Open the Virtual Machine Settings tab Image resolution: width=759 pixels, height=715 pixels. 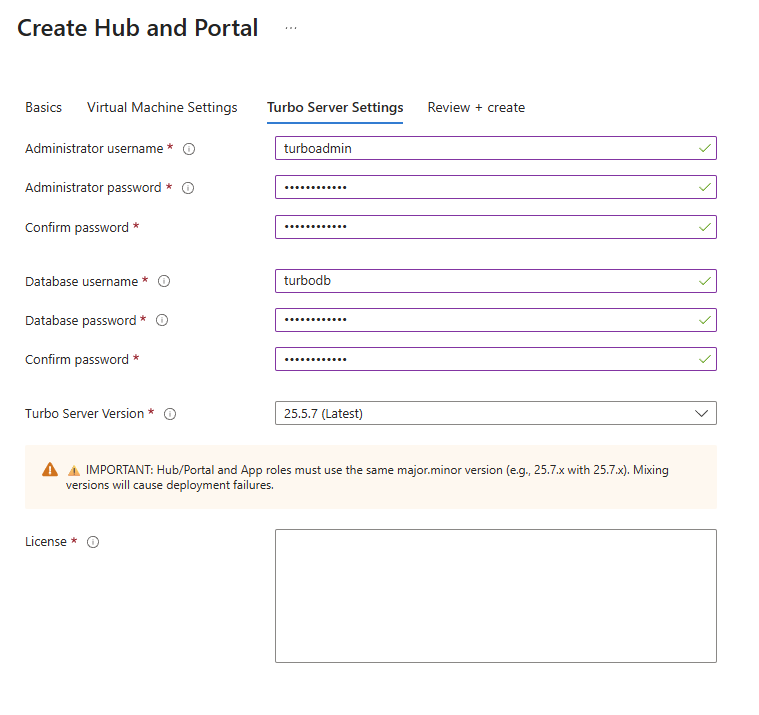[x=162, y=108]
